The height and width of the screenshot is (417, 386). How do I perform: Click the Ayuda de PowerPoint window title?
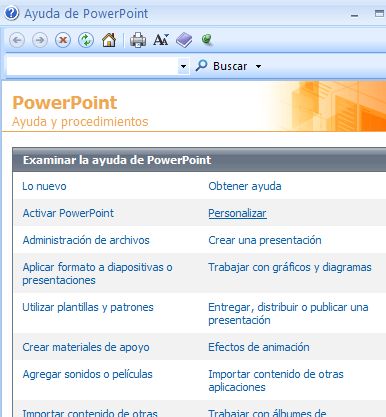86,14
